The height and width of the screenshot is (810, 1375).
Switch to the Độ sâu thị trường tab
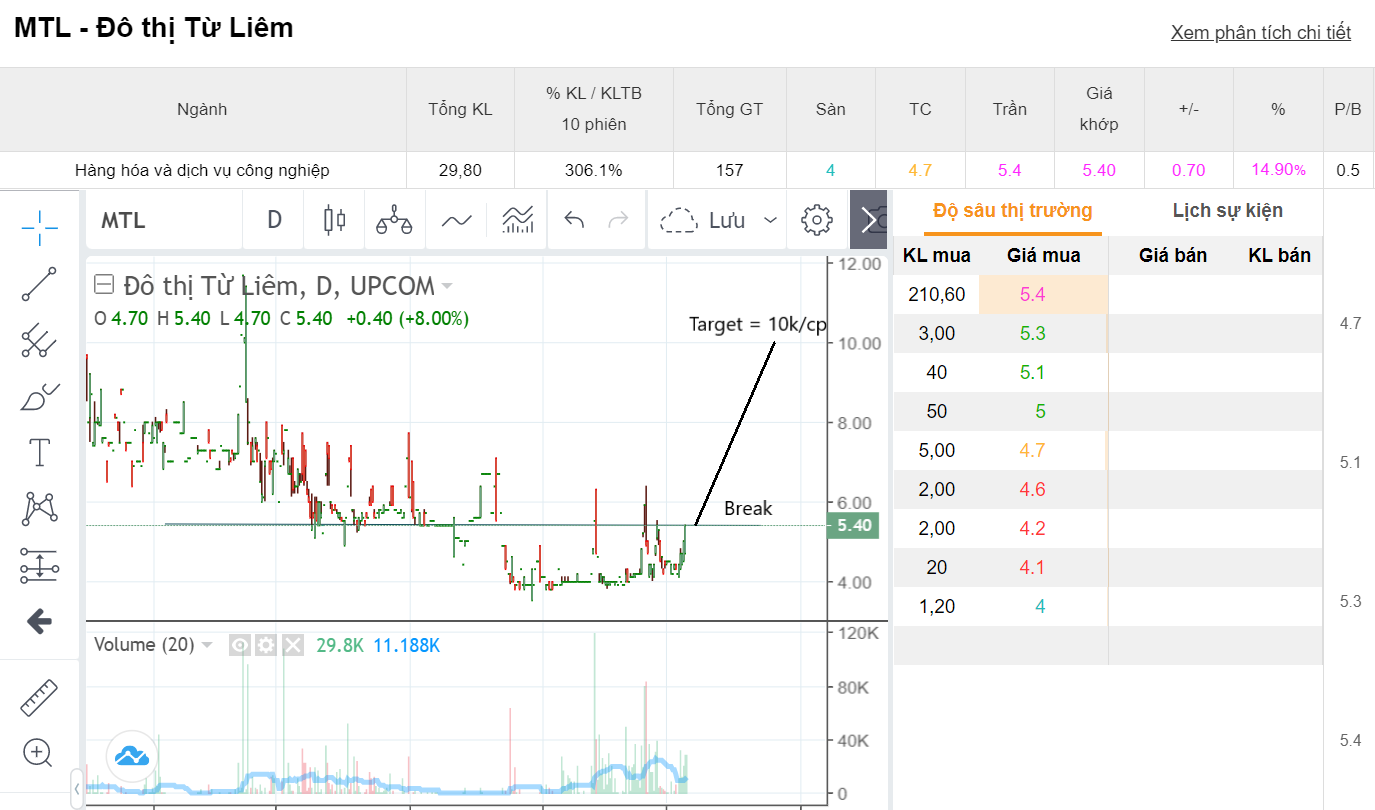pos(1012,211)
